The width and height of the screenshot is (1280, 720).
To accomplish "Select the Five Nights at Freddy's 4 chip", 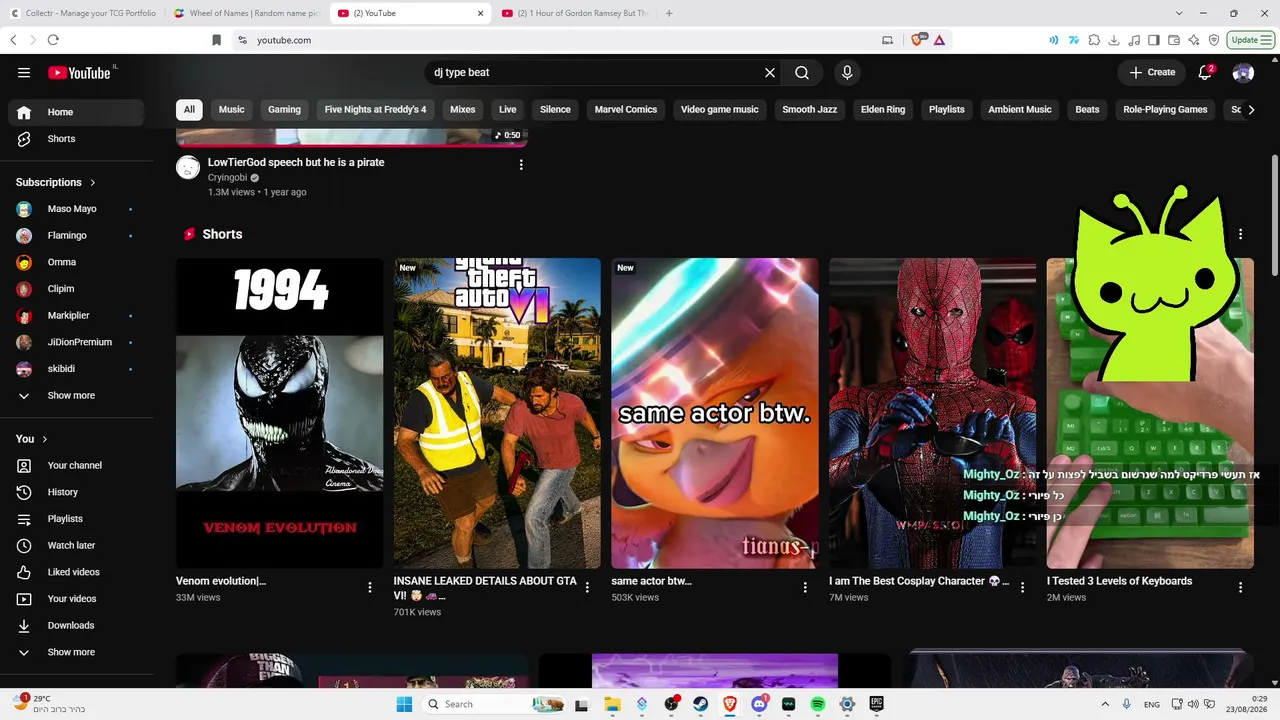I will point(375,110).
